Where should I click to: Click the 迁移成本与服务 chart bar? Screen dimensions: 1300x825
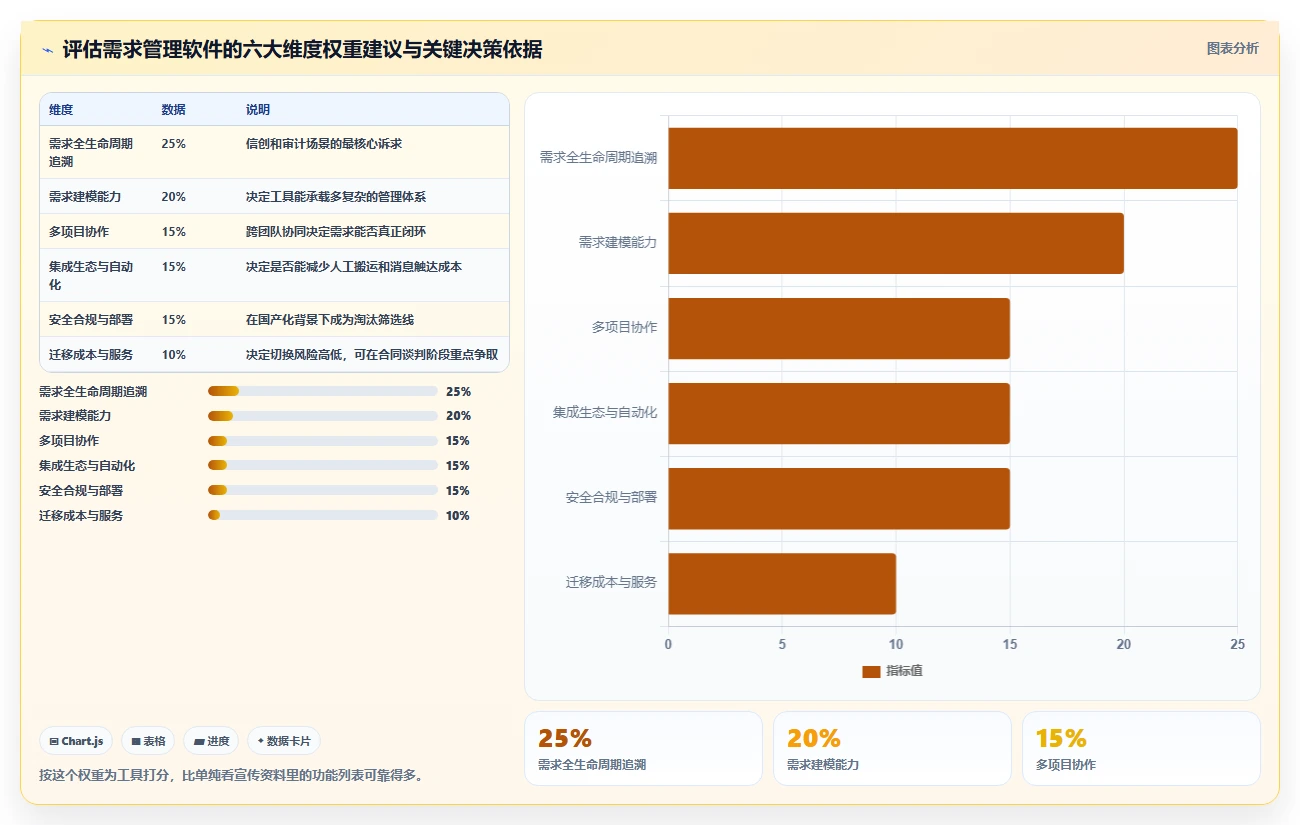(782, 583)
